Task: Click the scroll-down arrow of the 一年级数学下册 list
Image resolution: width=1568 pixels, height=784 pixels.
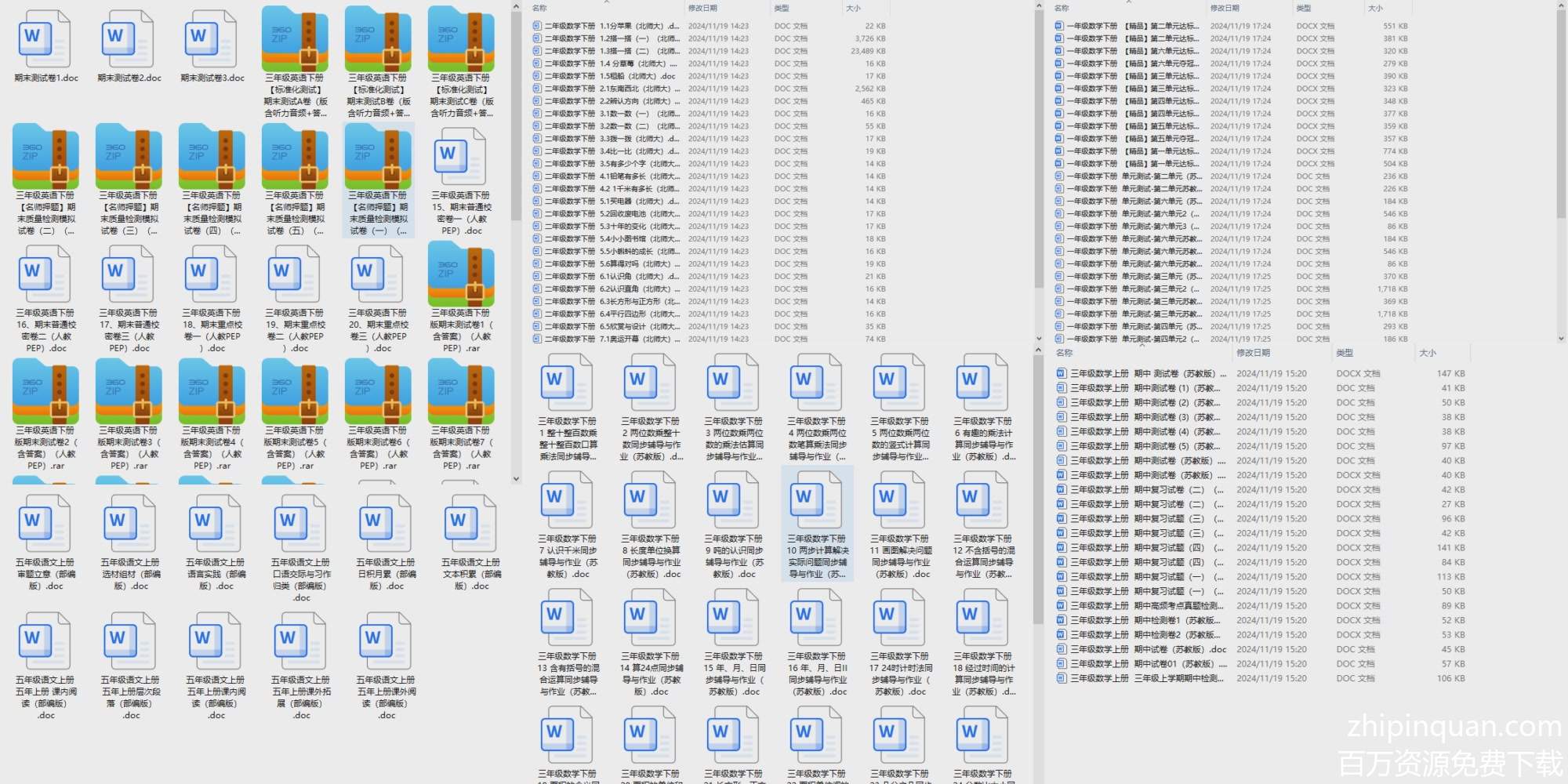Action: point(1561,339)
